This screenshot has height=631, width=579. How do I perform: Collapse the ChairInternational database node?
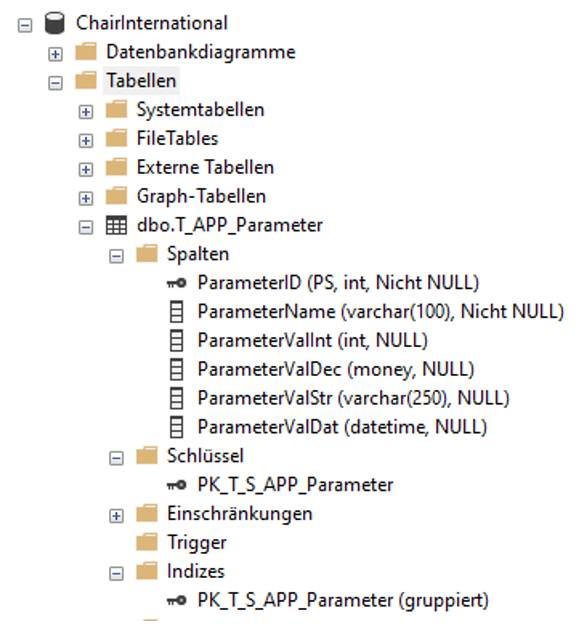point(25,26)
